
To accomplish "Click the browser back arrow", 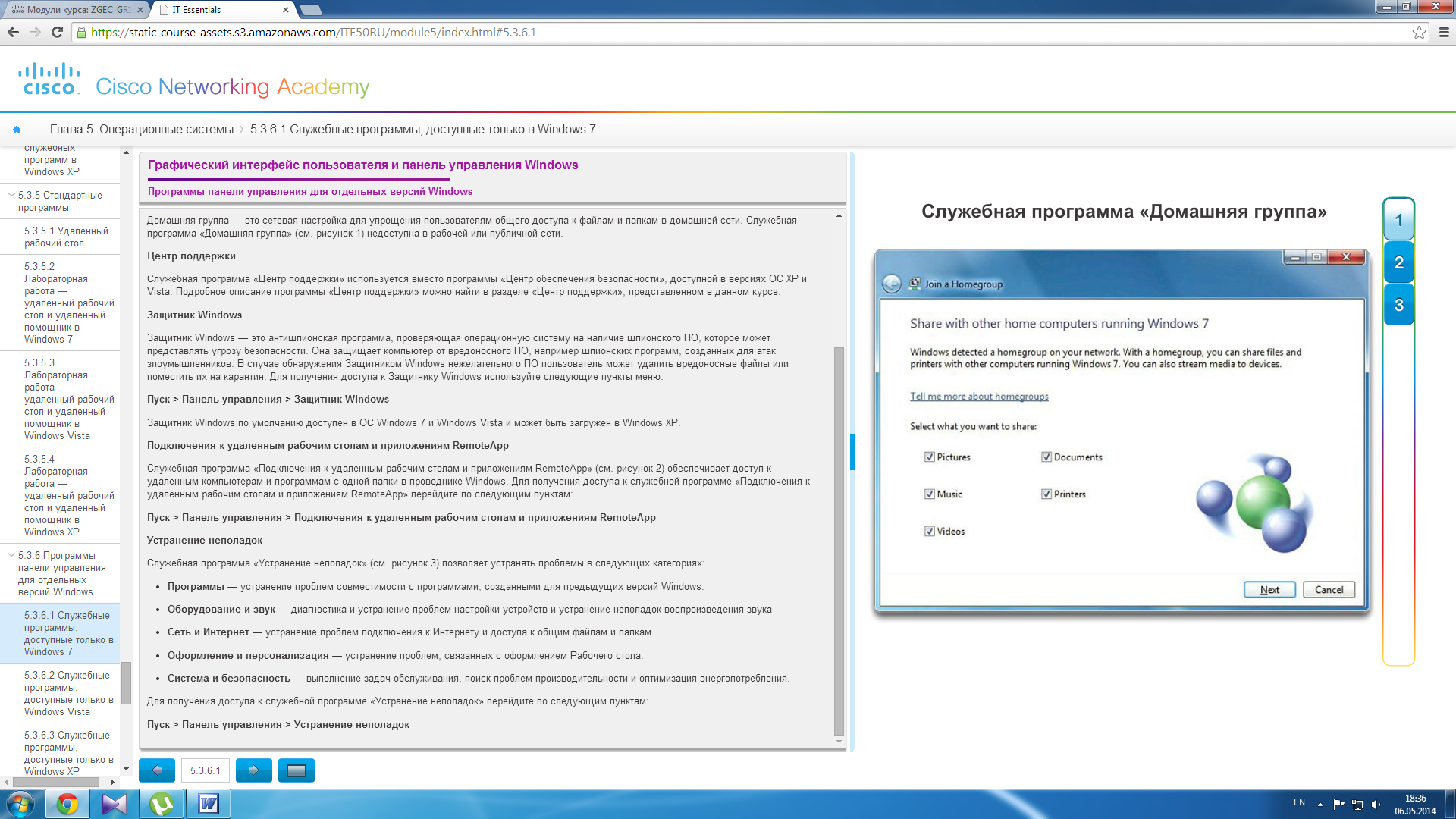I will click(x=13, y=32).
